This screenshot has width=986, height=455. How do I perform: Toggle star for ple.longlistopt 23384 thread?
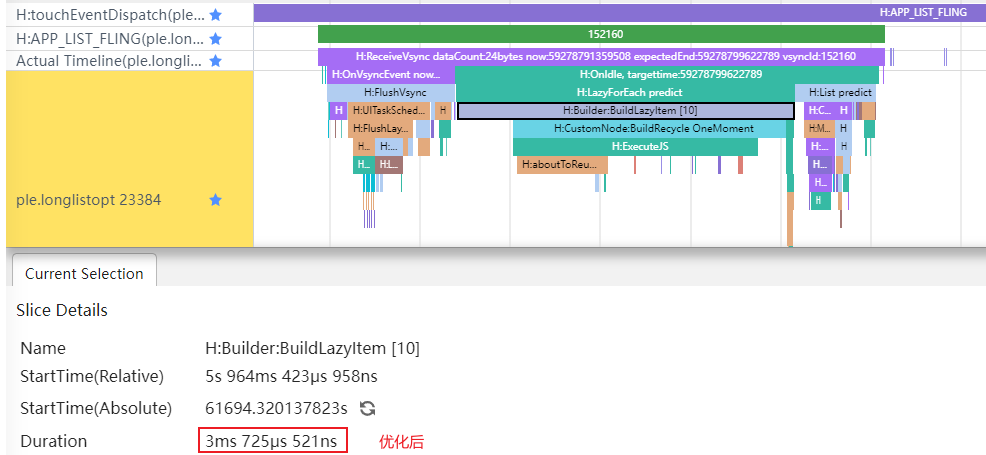pos(215,200)
